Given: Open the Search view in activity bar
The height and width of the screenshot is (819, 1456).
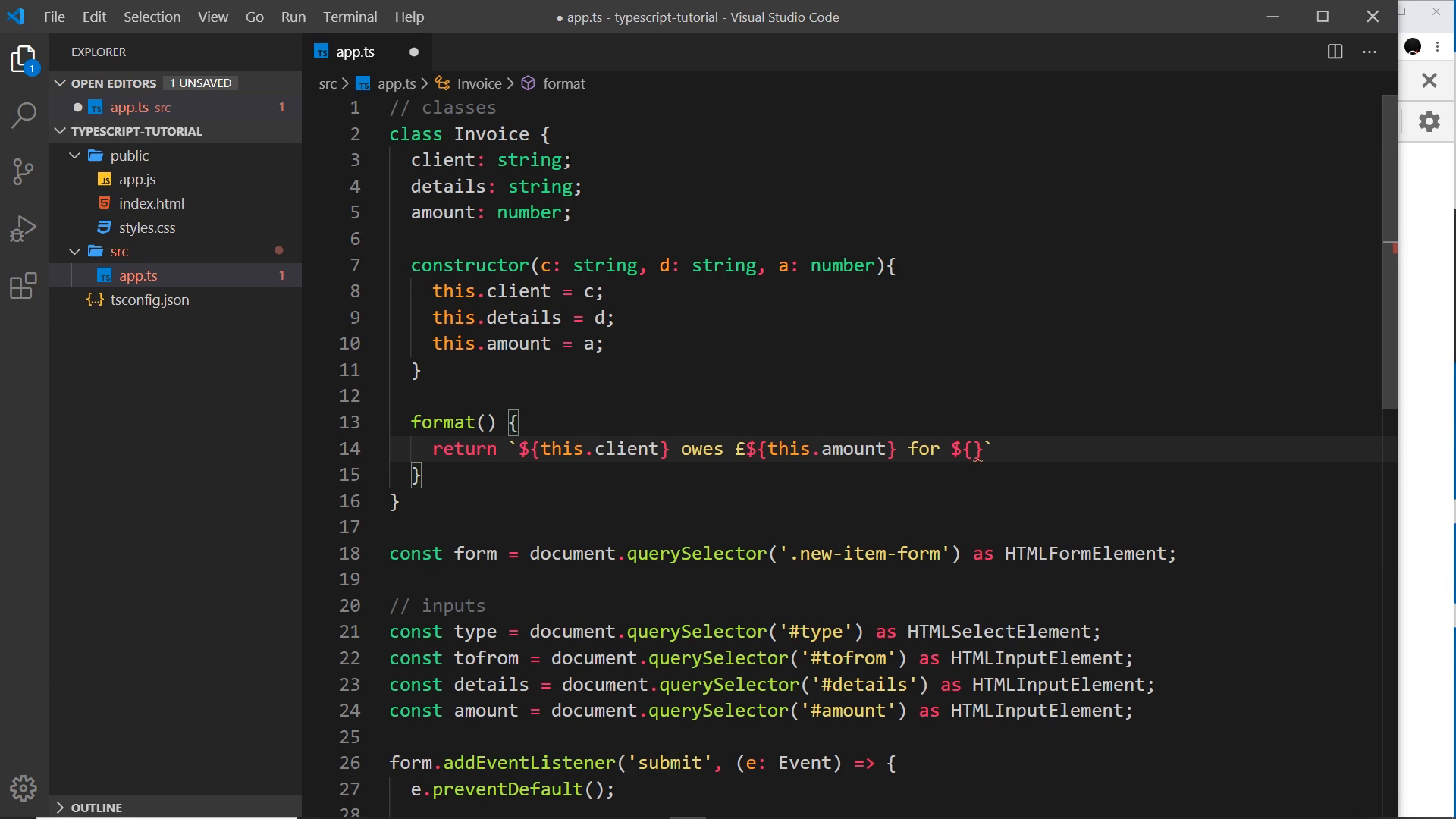Looking at the screenshot, I should click(24, 115).
